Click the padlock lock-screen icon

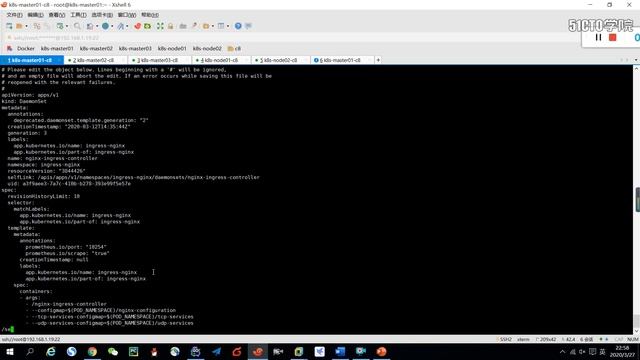tap(171, 26)
